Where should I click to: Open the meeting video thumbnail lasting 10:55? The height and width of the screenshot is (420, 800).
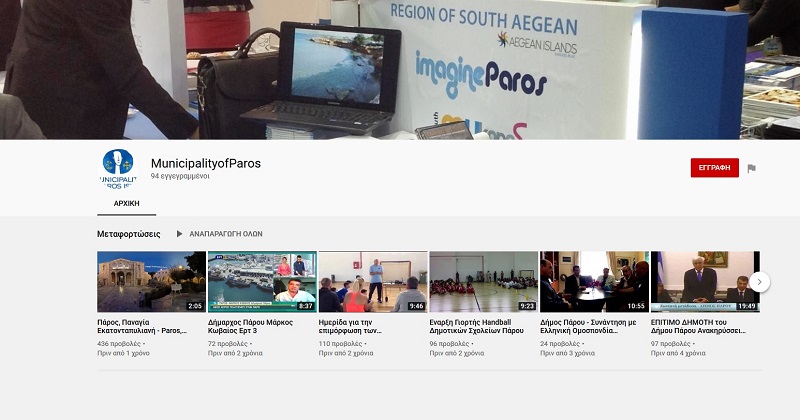(594, 282)
